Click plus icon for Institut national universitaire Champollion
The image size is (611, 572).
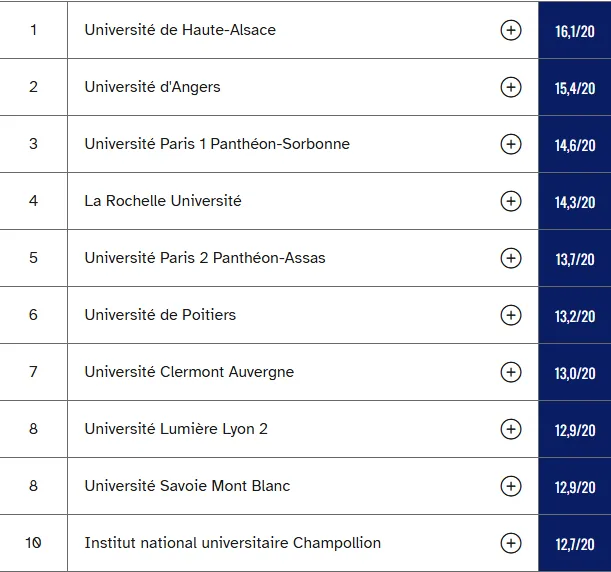point(510,543)
